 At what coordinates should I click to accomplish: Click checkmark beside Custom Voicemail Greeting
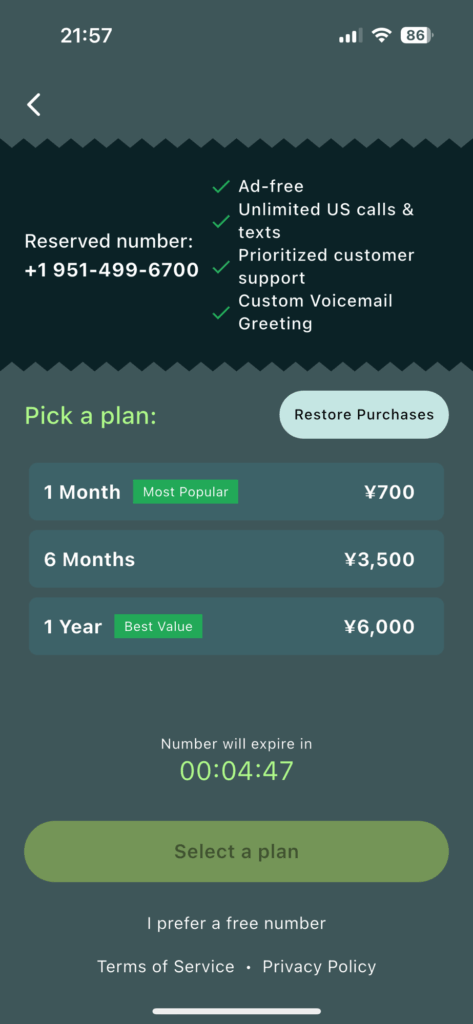coord(221,312)
